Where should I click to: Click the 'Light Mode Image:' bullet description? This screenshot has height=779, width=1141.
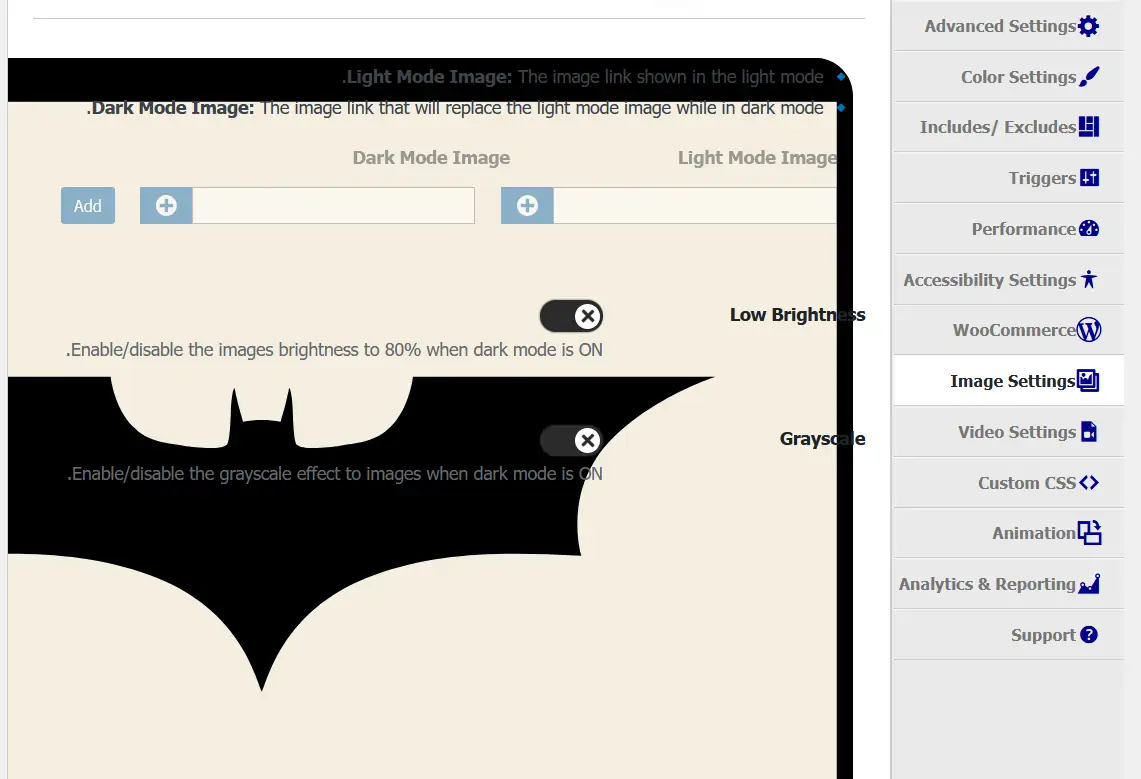582,77
